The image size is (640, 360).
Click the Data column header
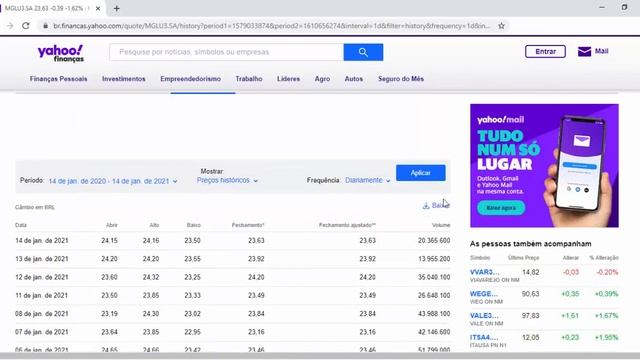click(x=21, y=225)
